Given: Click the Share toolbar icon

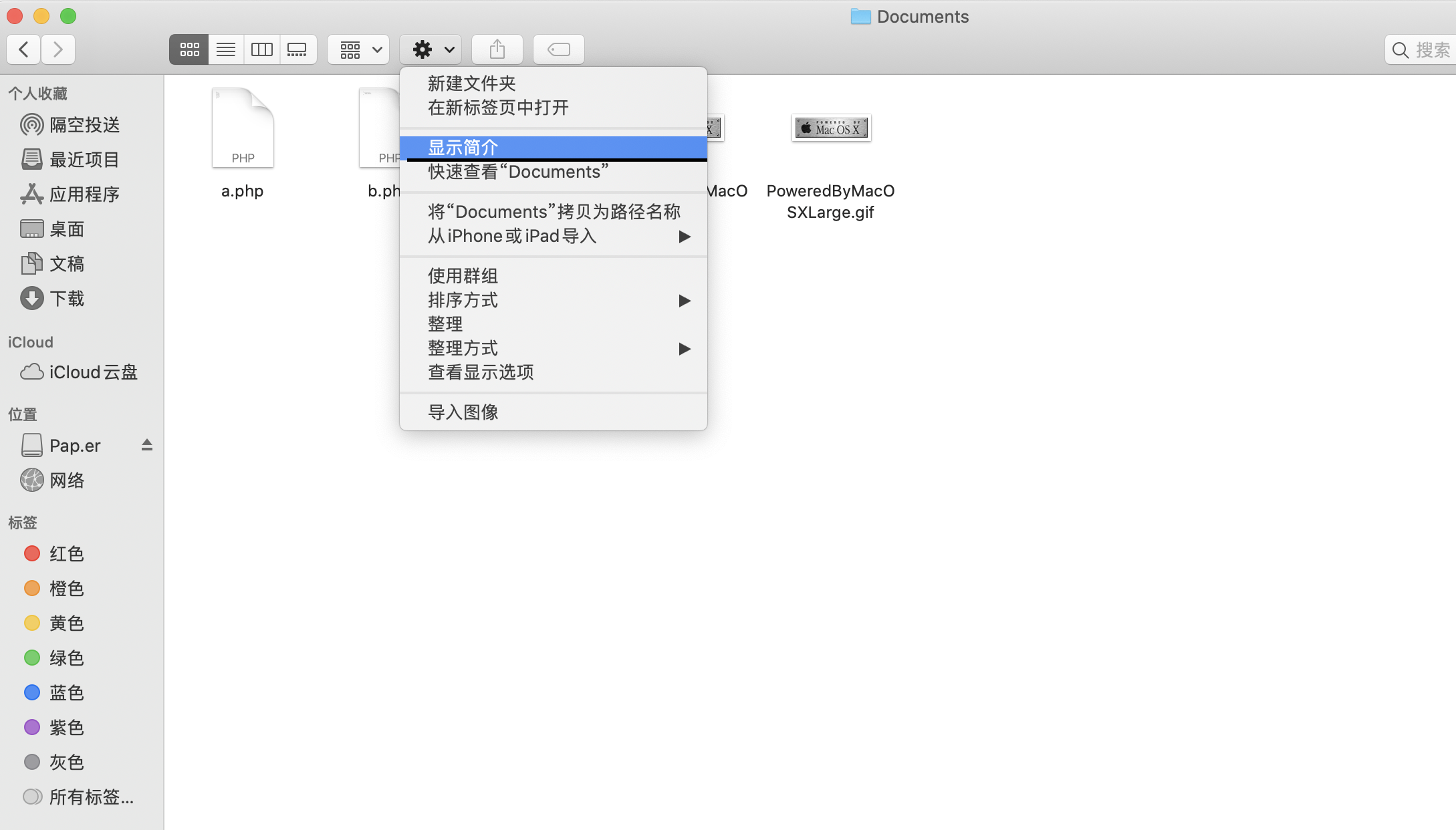Looking at the screenshot, I should pos(497,49).
